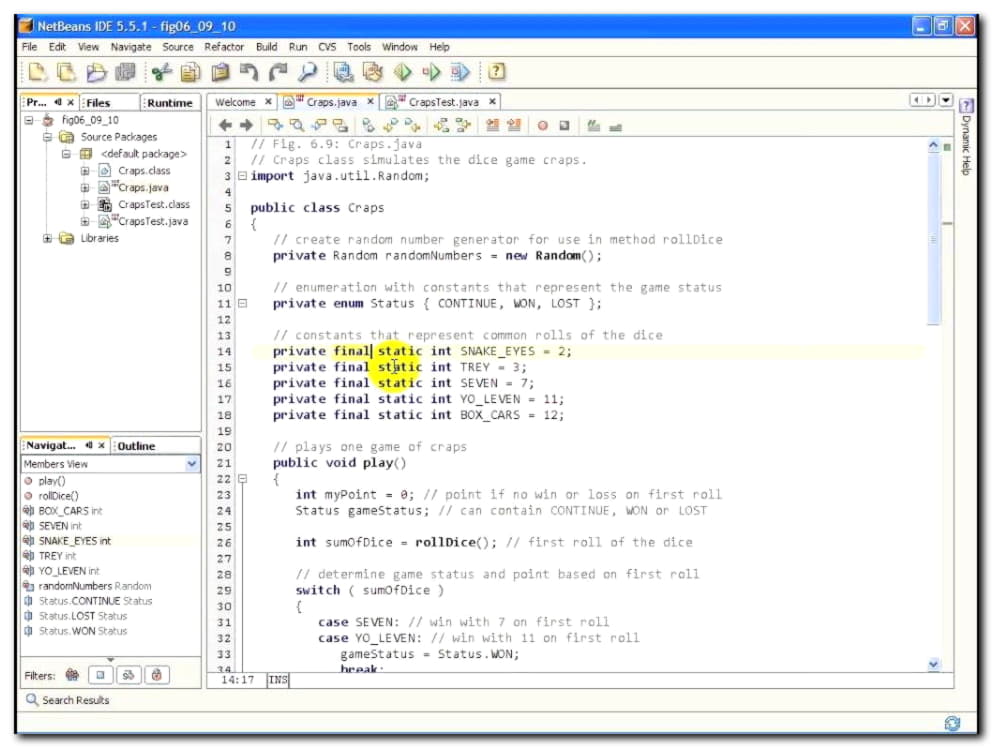Click the editor vertical scrollbar down arrow
This screenshot has height=748, width=993.
click(933, 664)
